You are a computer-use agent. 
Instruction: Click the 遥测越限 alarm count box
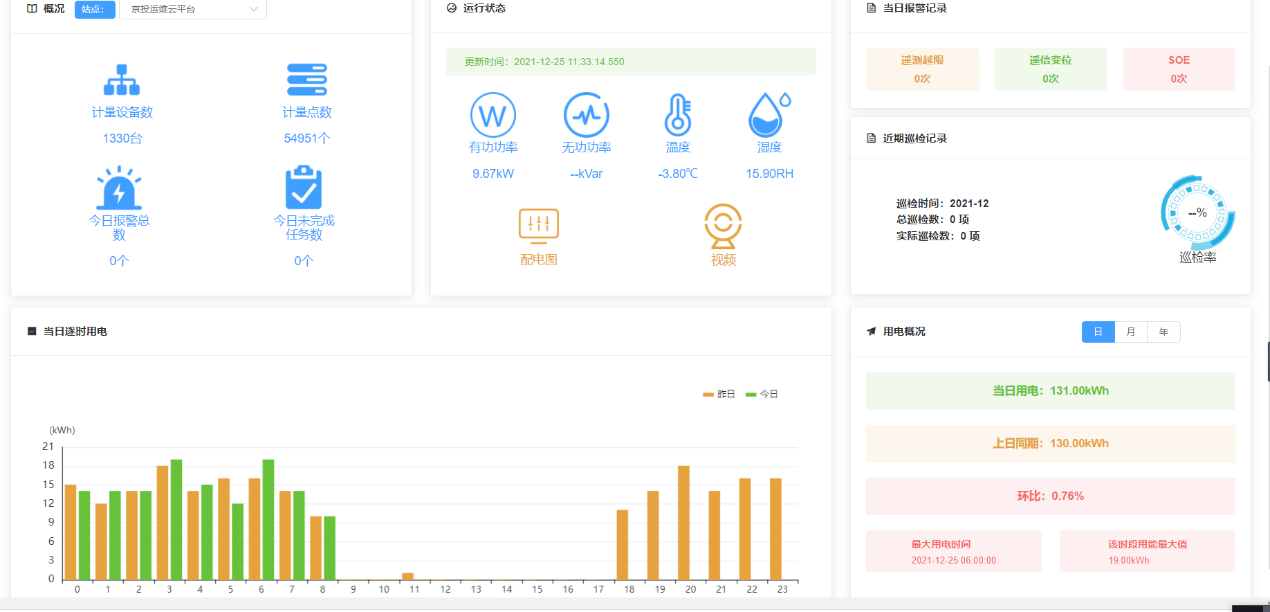point(922,69)
